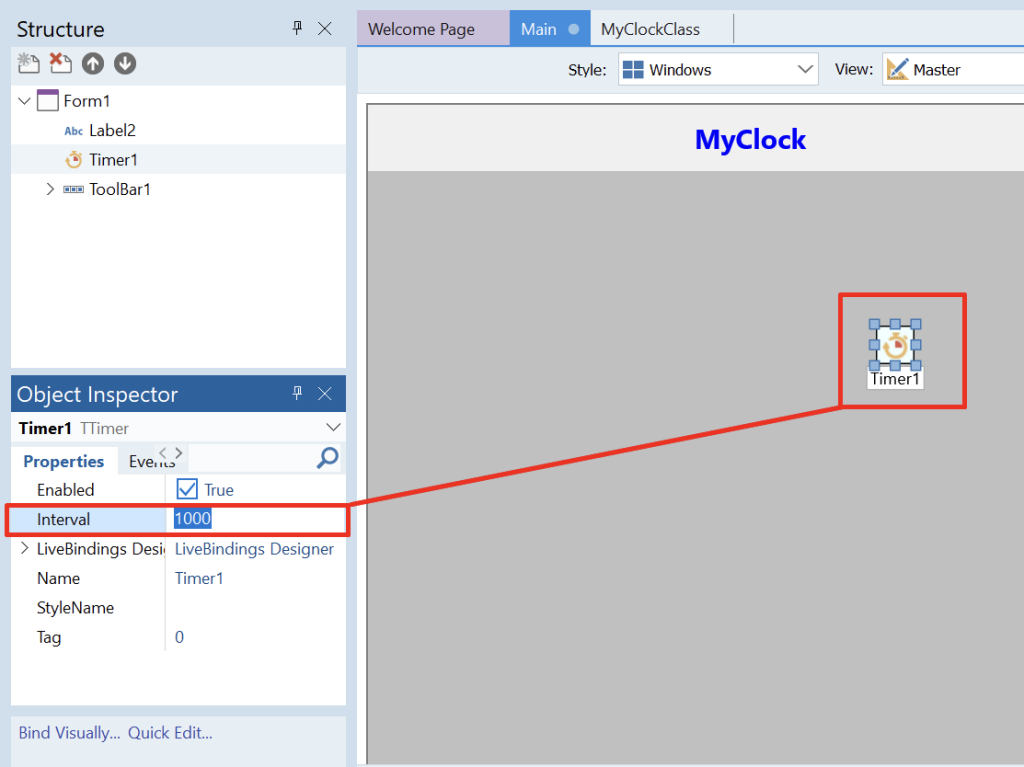Viewport: 1024px width, 767px height.
Task: Click the Master view ruler icon
Action: tap(897, 69)
